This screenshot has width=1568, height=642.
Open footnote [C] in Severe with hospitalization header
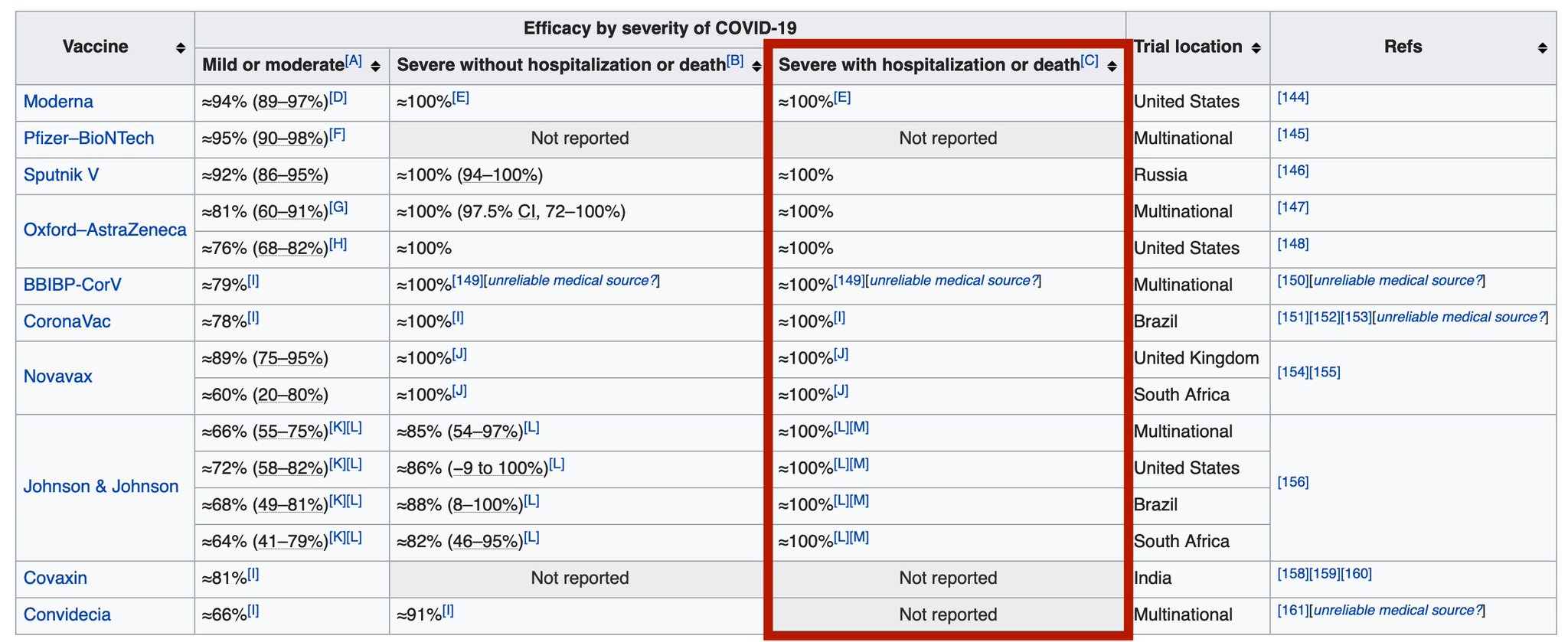click(1089, 61)
